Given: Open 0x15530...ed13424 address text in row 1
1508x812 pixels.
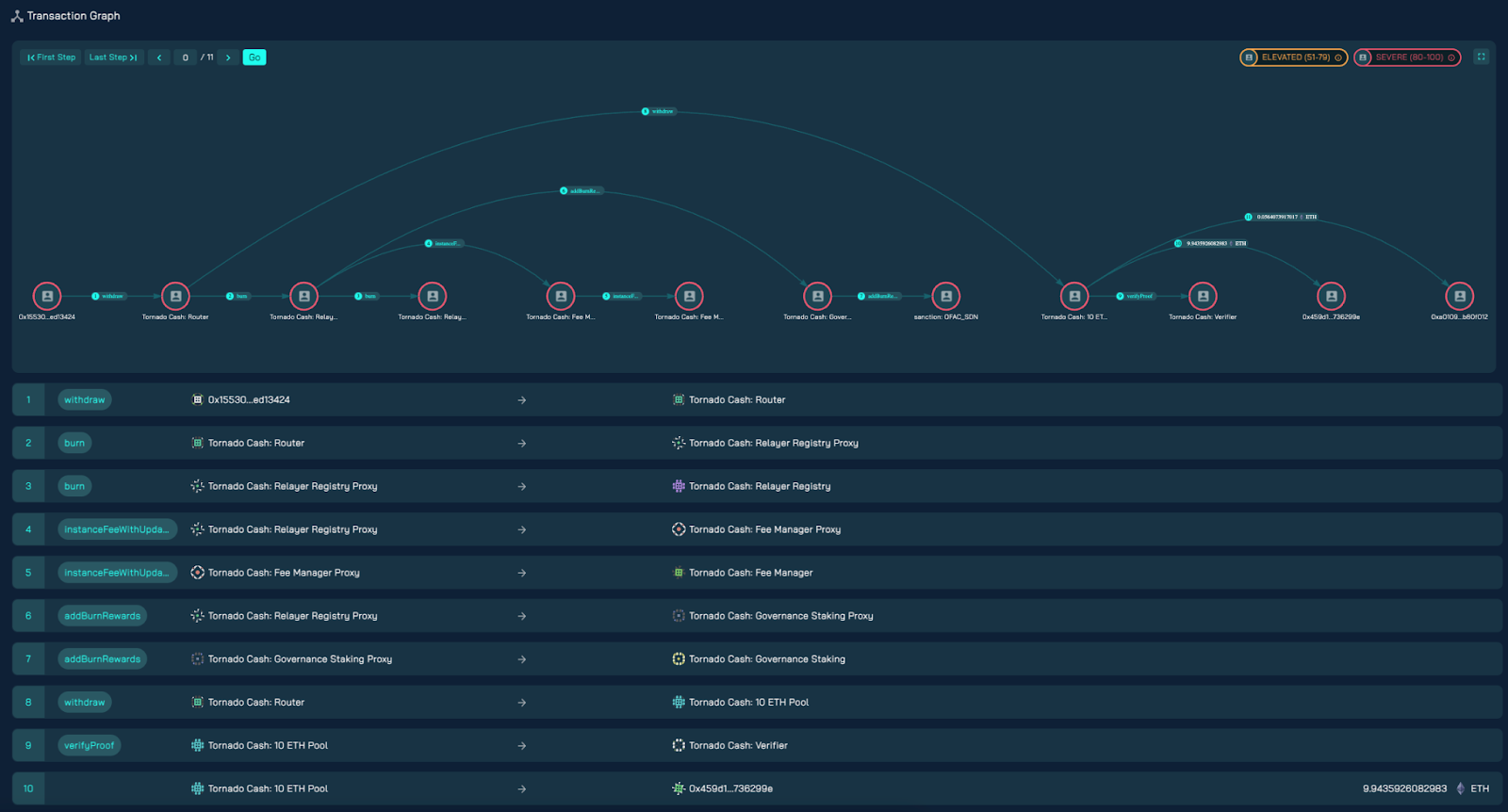Looking at the screenshot, I should point(249,399).
